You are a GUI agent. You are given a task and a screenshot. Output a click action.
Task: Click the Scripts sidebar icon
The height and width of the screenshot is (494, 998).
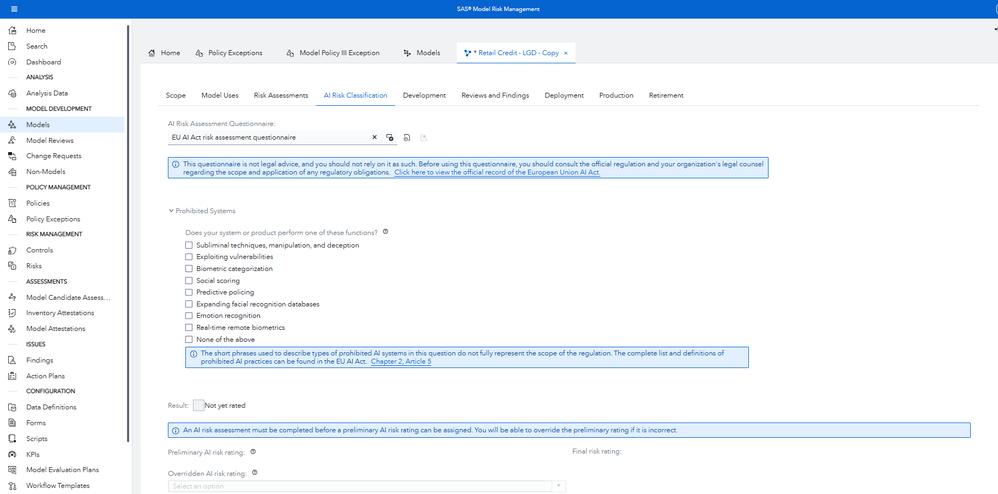click(11, 439)
